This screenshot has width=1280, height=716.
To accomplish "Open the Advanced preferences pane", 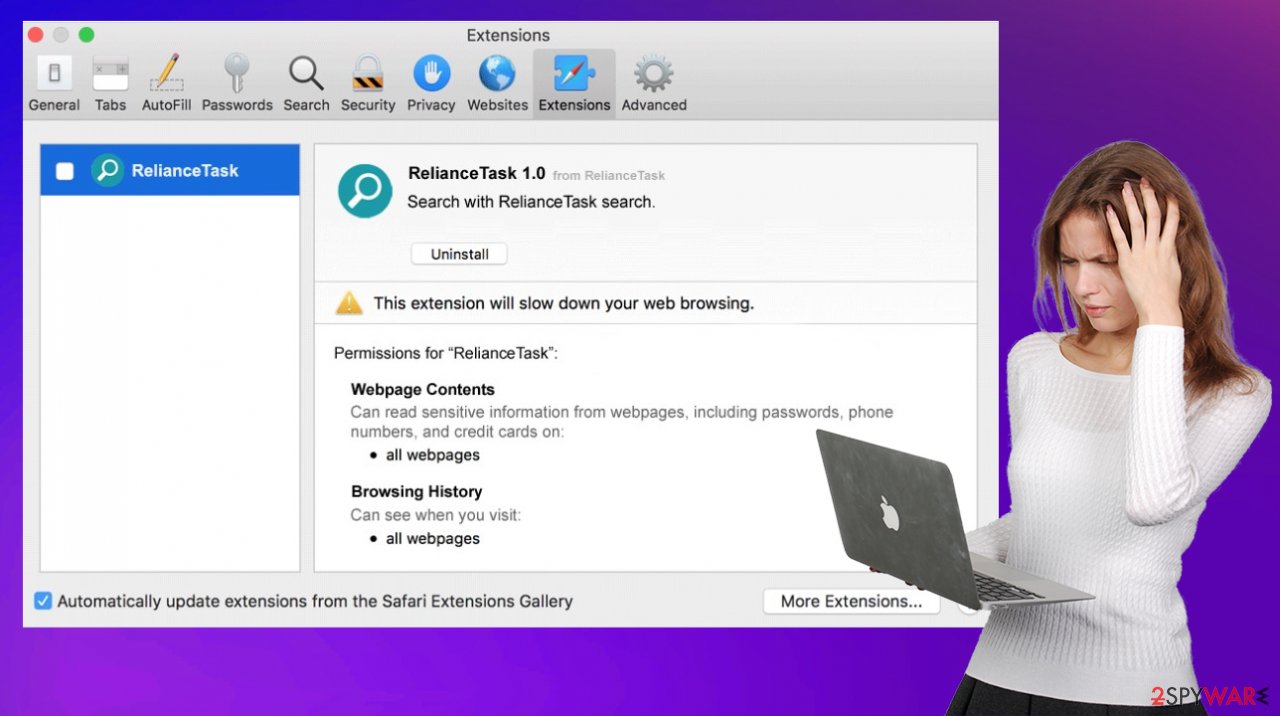I will click(654, 85).
